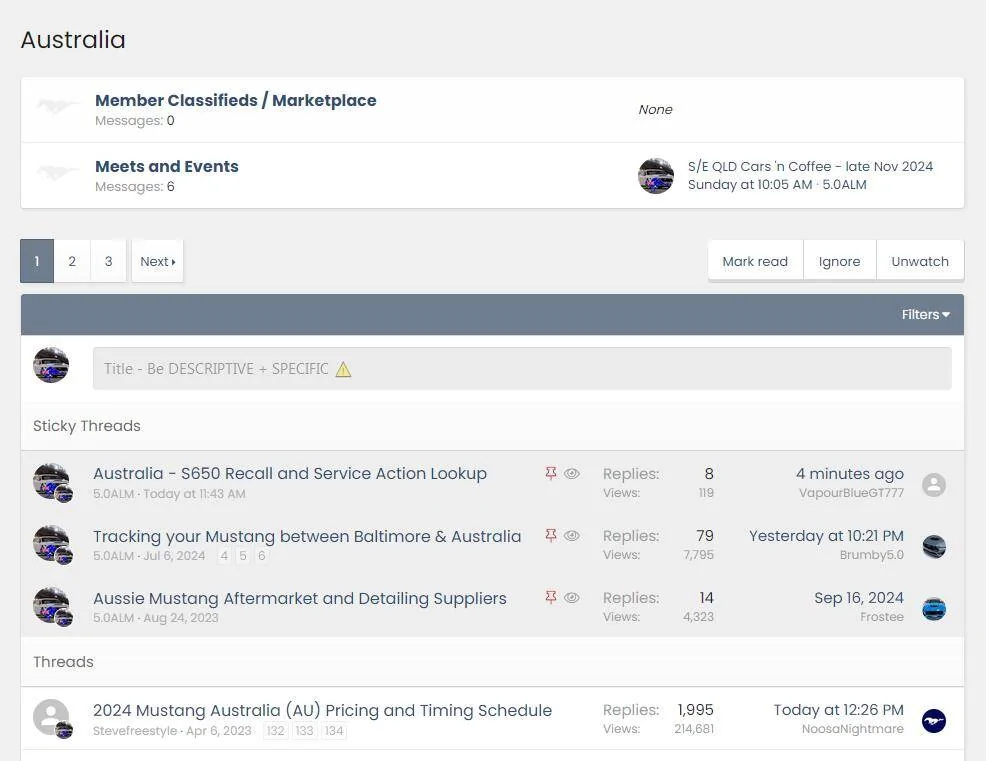Screen dimensions: 986x761
Task: Click 'Sunday at 10:05 AM' timestamp
Action: click(x=750, y=185)
